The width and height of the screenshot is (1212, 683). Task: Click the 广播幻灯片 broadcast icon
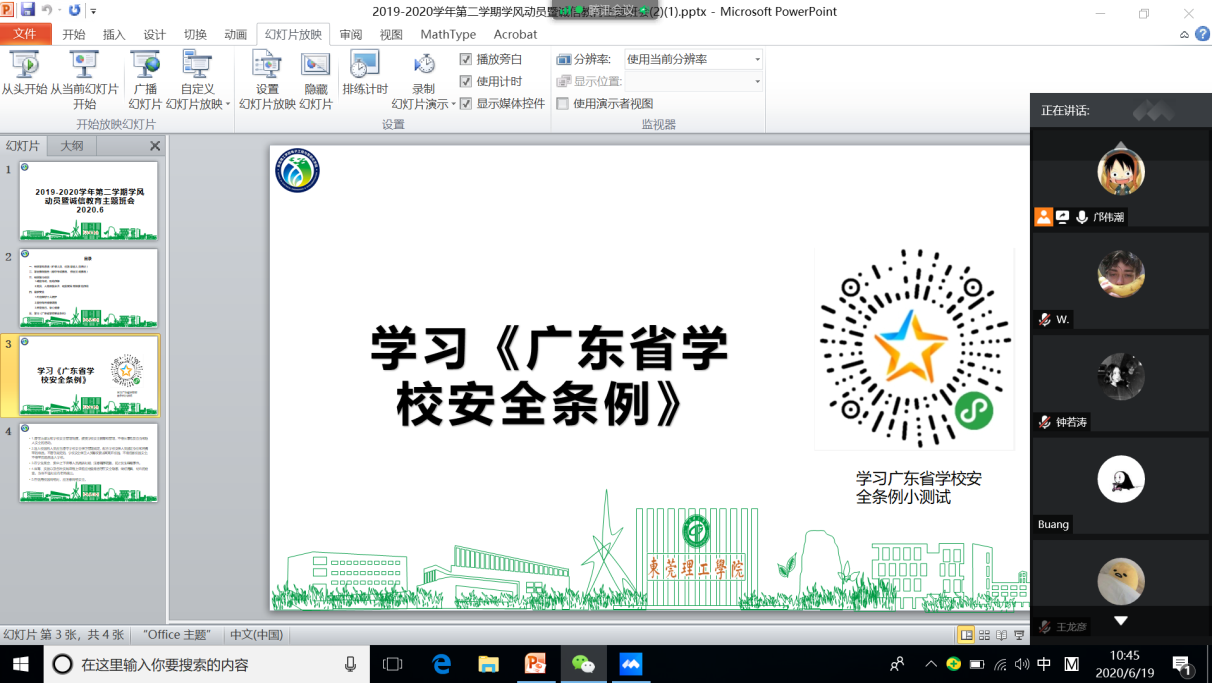click(145, 66)
